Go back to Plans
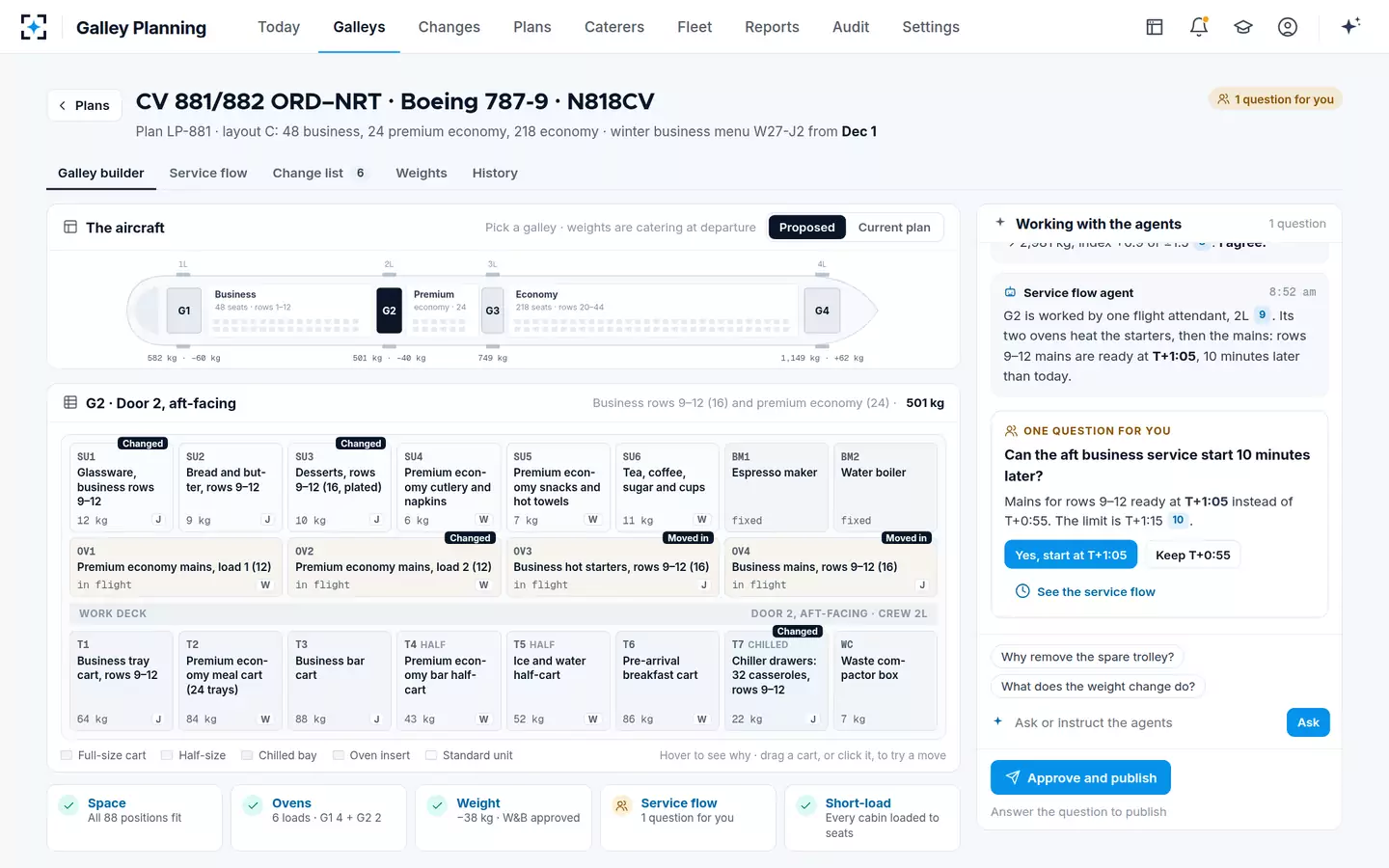The height and width of the screenshot is (868, 1389). click(85, 105)
